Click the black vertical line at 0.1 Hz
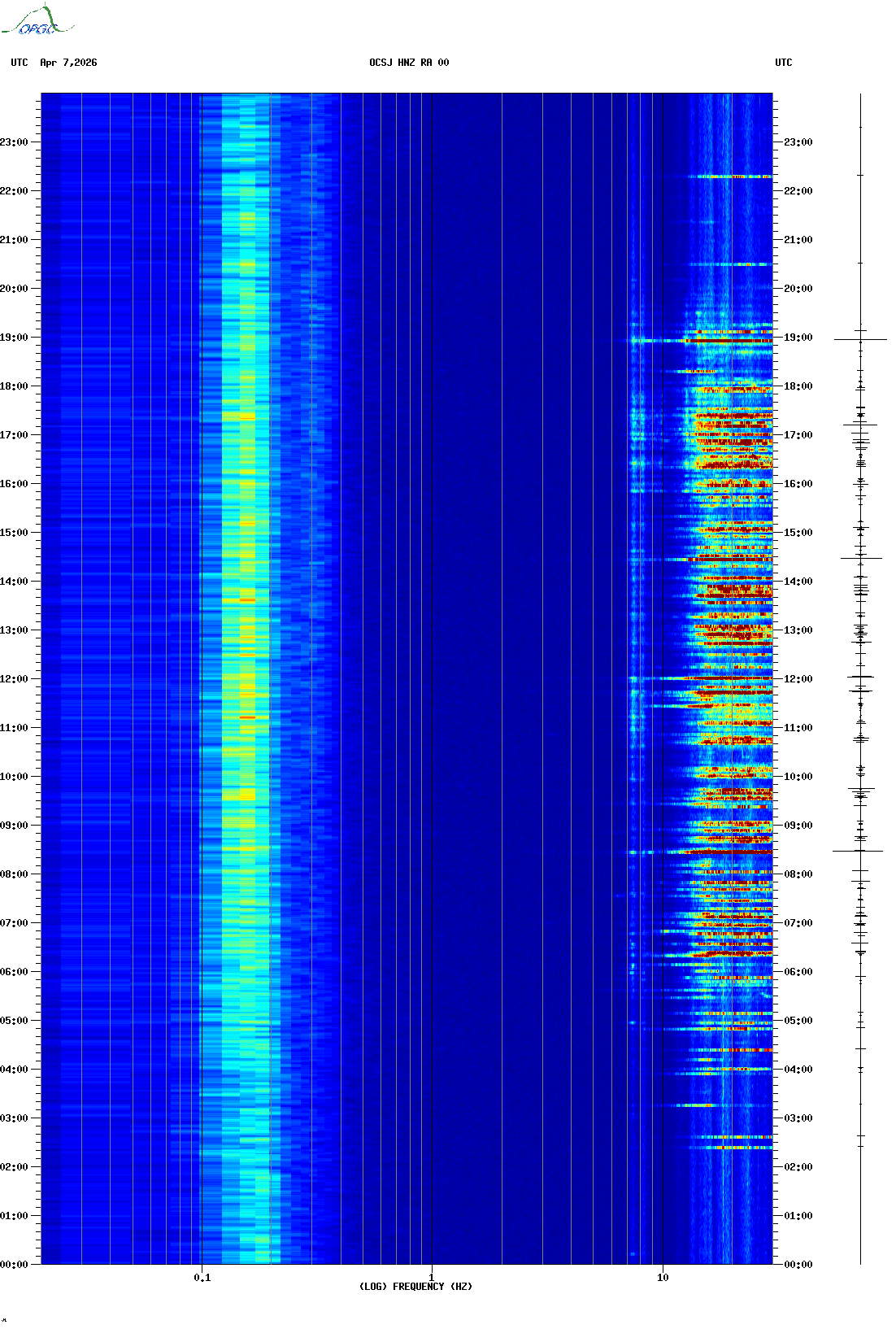This screenshot has height=1329, width=896. (201, 651)
